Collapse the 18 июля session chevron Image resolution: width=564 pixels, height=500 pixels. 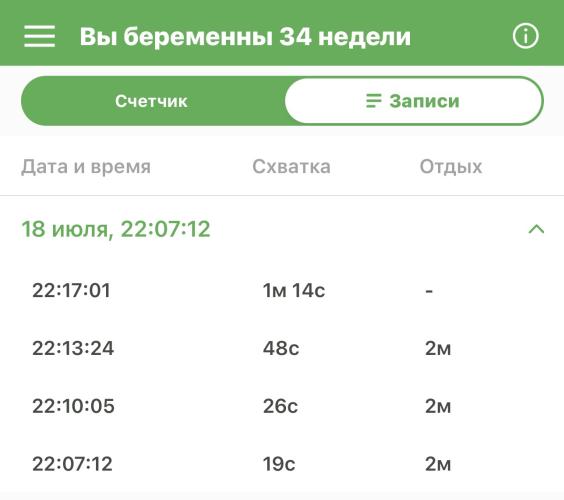click(536, 229)
